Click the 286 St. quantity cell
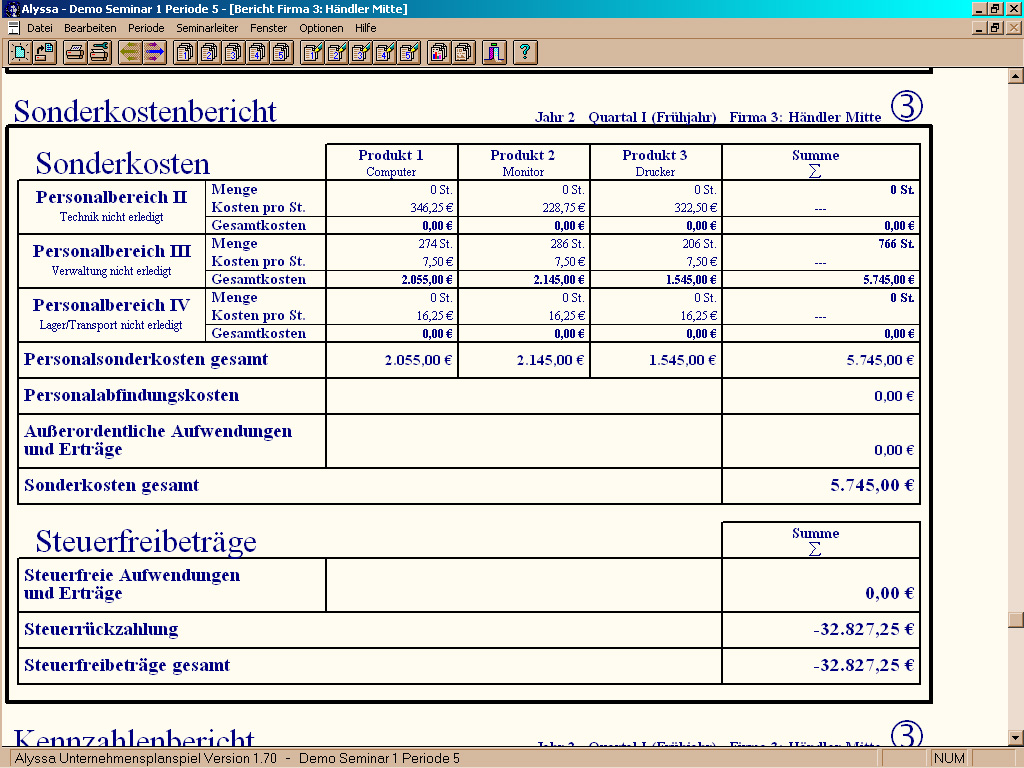Viewport: 1024px width, 768px height. coord(568,244)
